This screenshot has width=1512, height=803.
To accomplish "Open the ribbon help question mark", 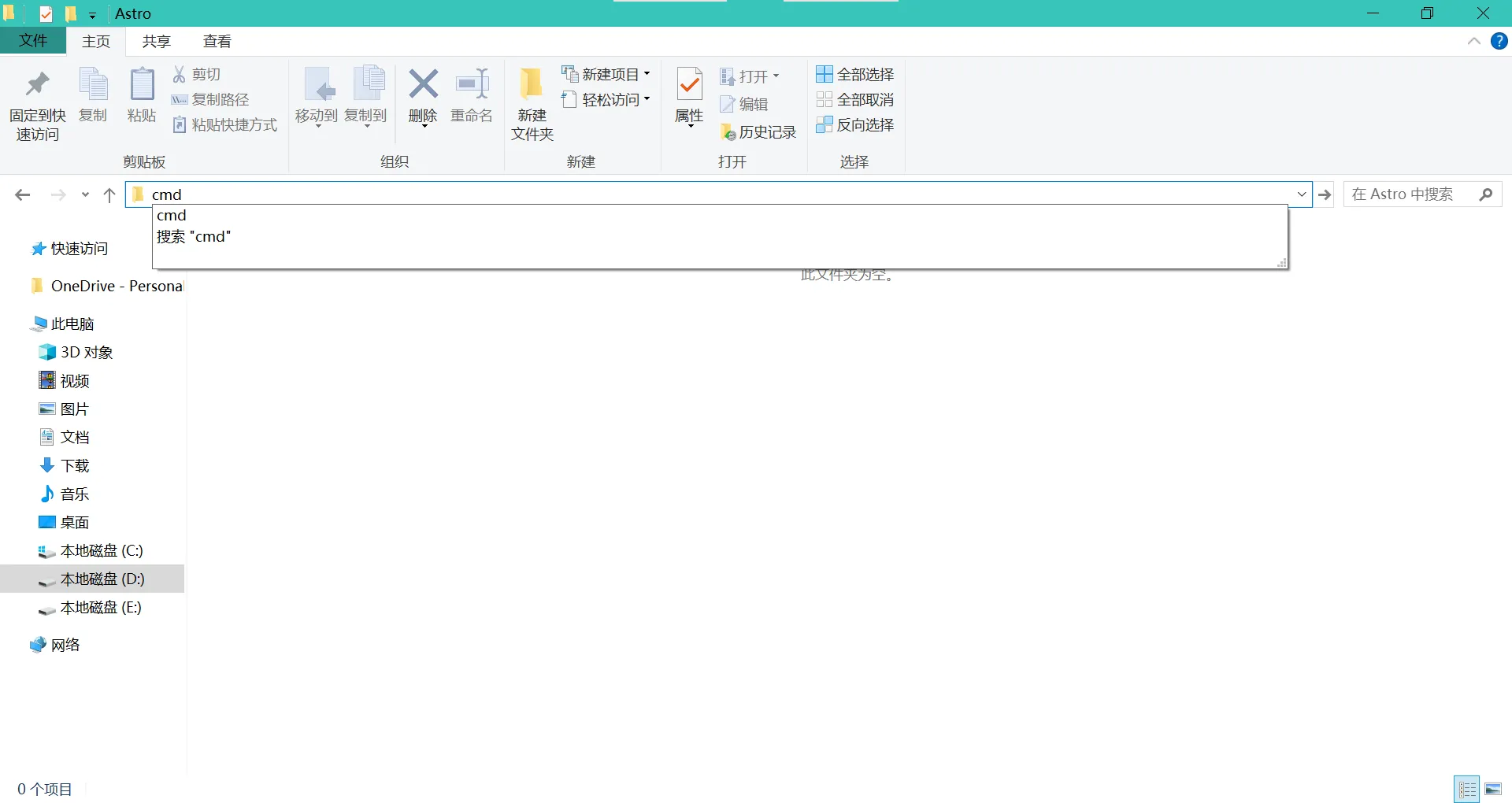I will point(1499,41).
